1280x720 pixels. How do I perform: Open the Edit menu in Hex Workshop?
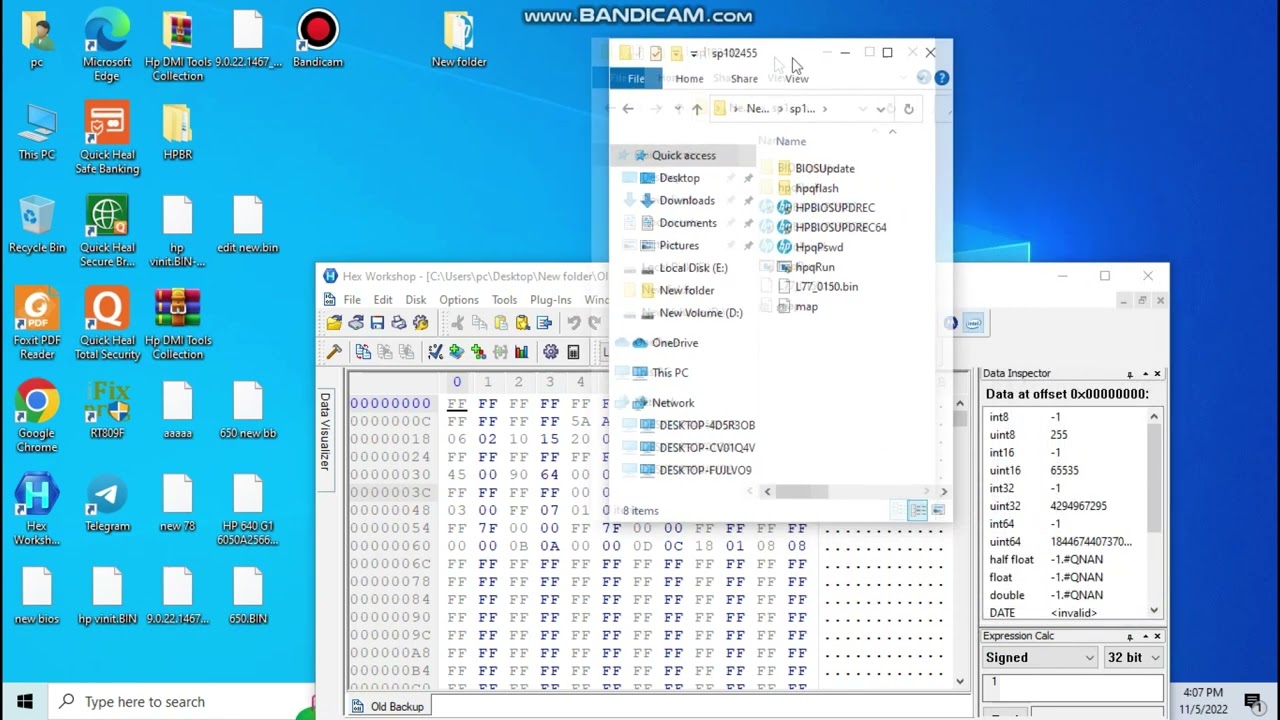(383, 300)
